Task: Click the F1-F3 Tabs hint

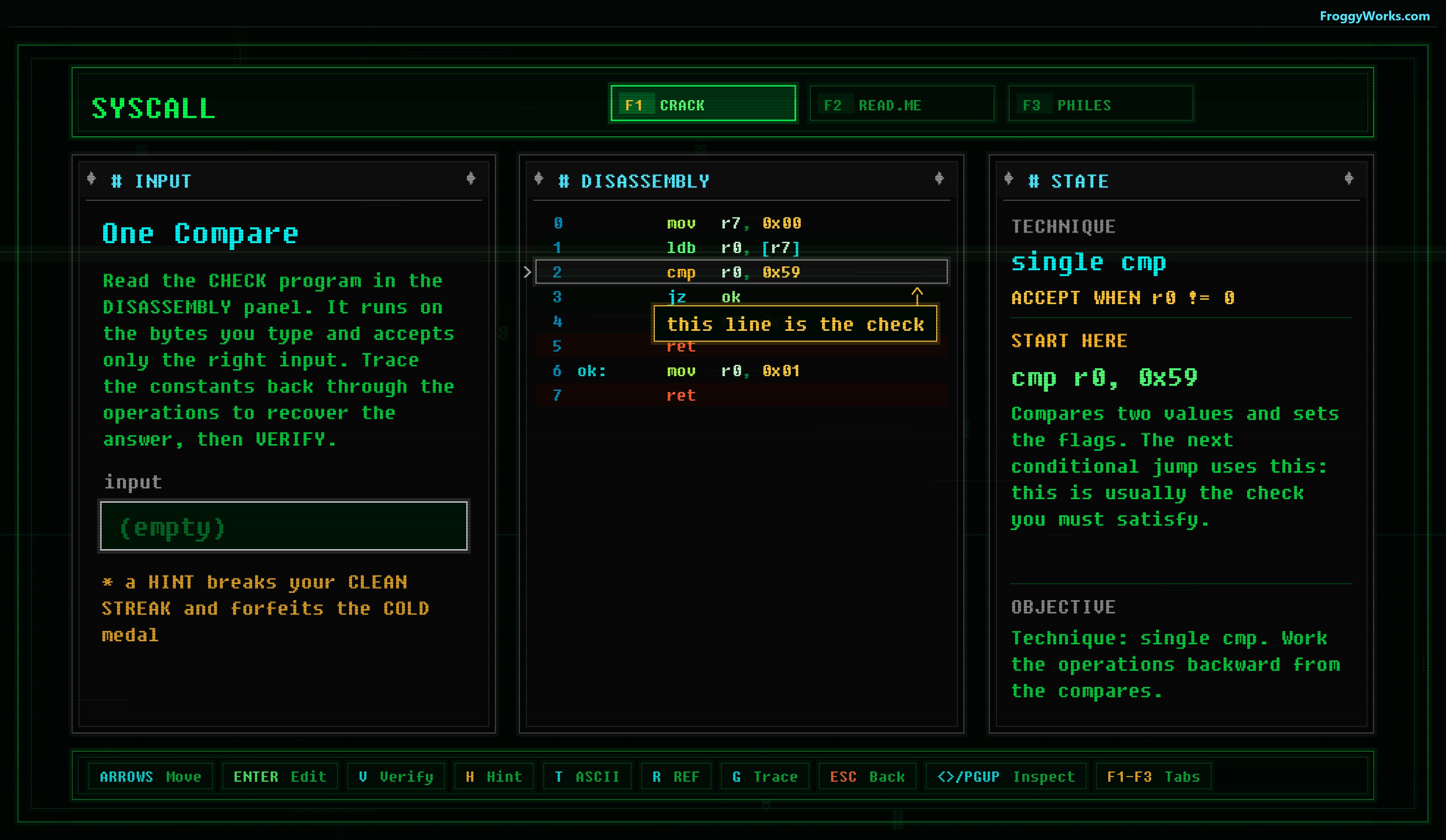Action: (1153, 776)
